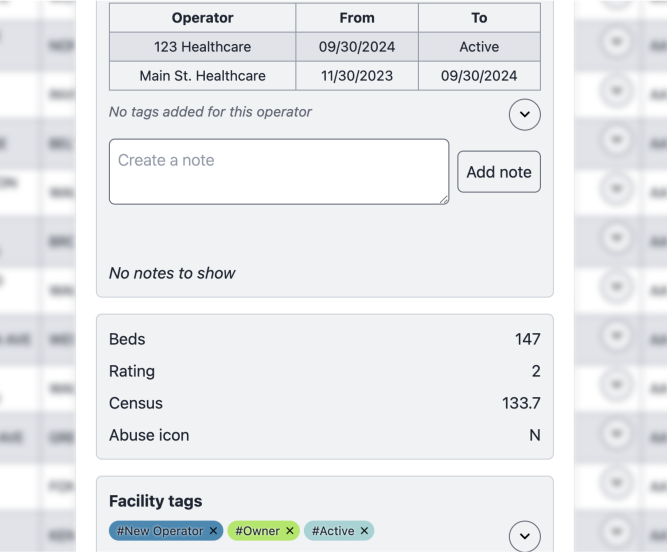
Task: Click the 11/30/2023 start date cell
Action: [x=357, y=76]
